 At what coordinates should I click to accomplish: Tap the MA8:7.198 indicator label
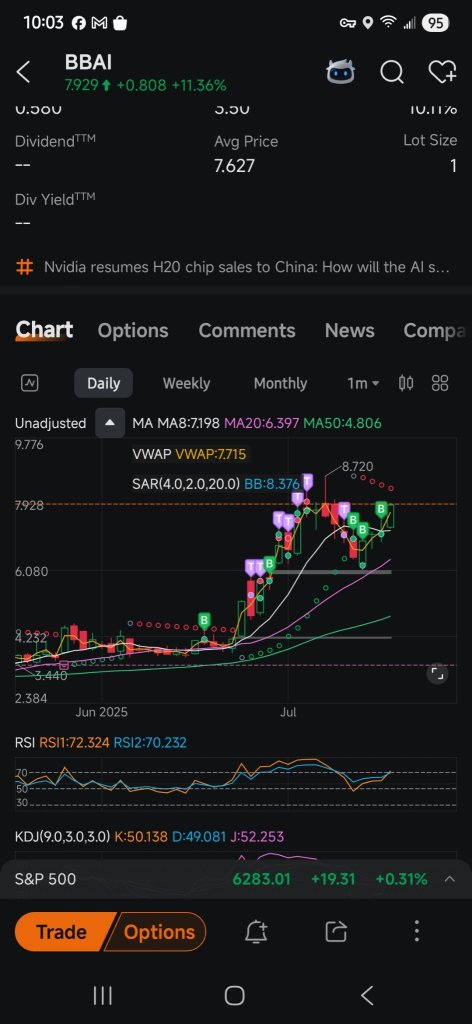click(x=189, y=423)
